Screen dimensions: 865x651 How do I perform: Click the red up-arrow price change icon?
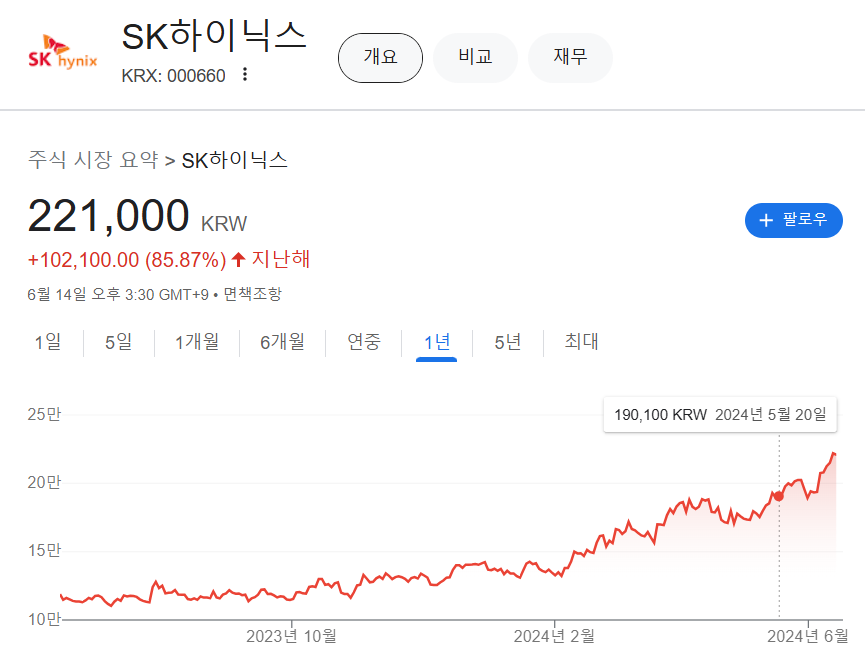[x=238, y=260]
